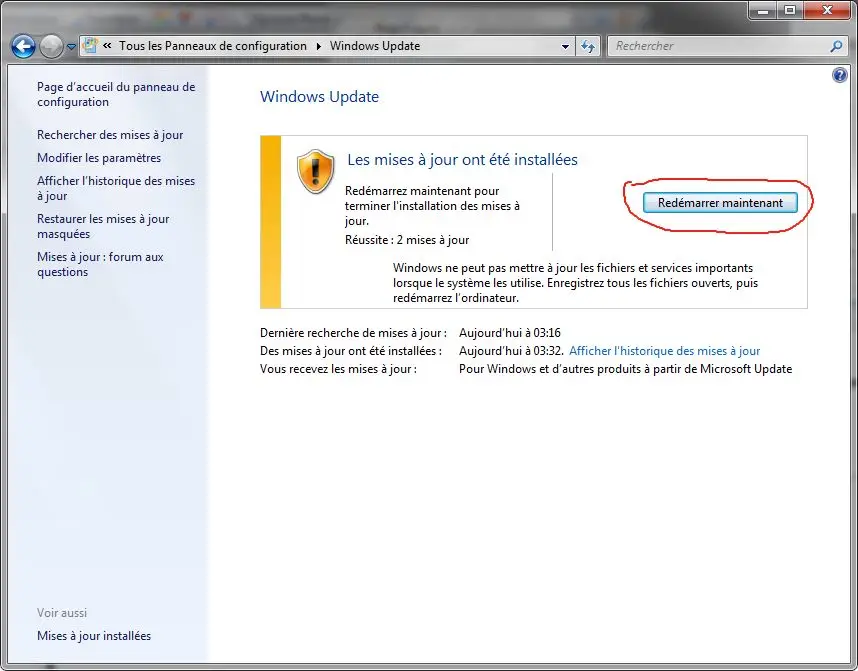This screenshot has width=858, height=671.
Task: Open 'Page d'accueil du panneau de configuration'
Action: click(116, 94)
